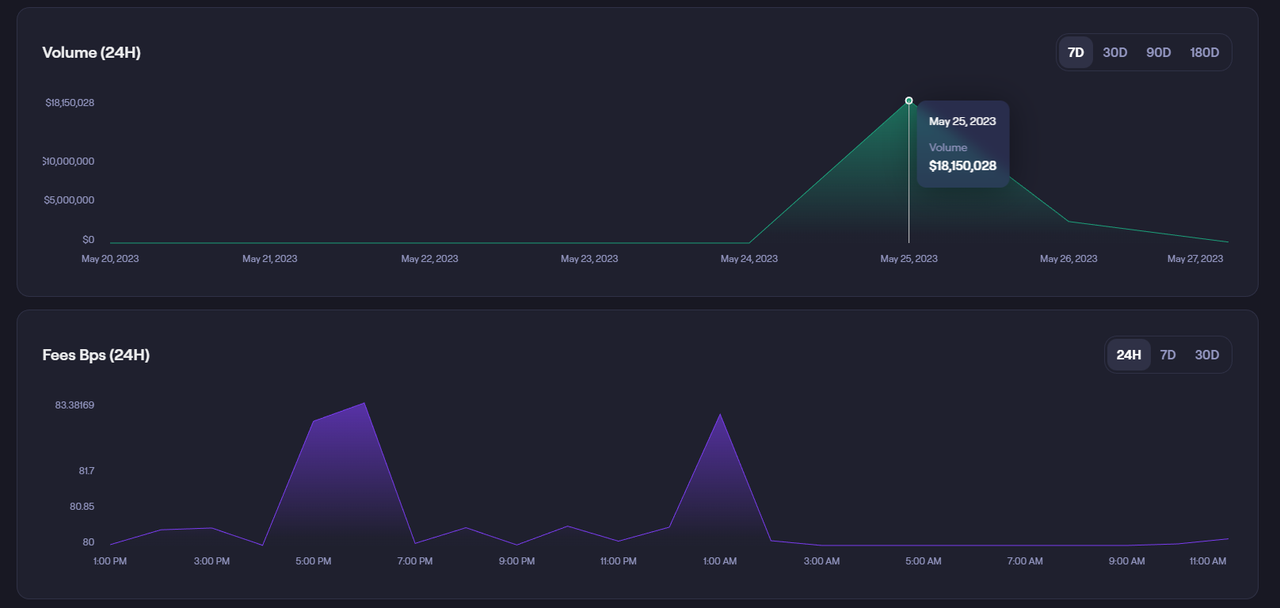Click May 27, 2023 x-axis label
The height and width of the screenshot is (608, 1280).
(1195, 259)
